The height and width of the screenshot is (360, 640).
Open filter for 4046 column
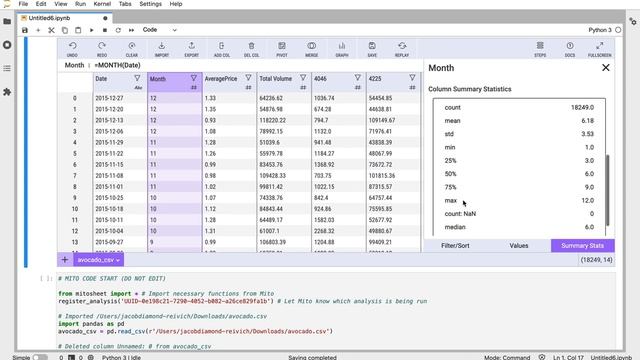click(x=358, y=78)
